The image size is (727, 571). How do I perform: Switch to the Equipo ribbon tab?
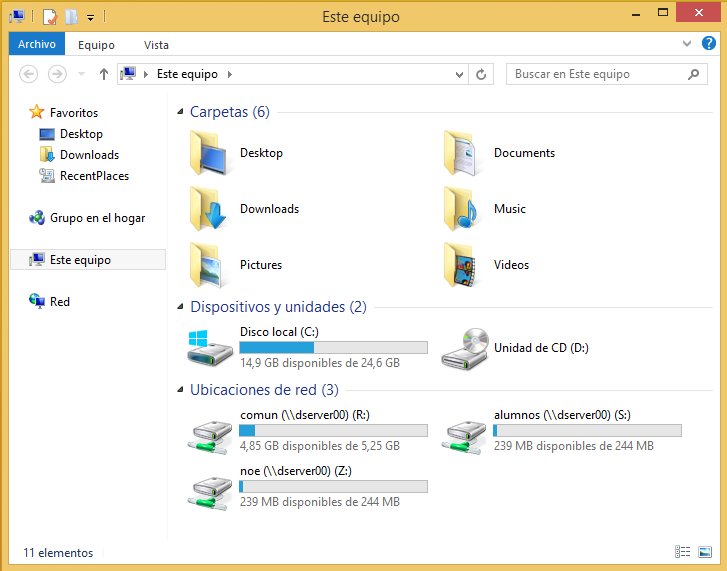point(96,45)
